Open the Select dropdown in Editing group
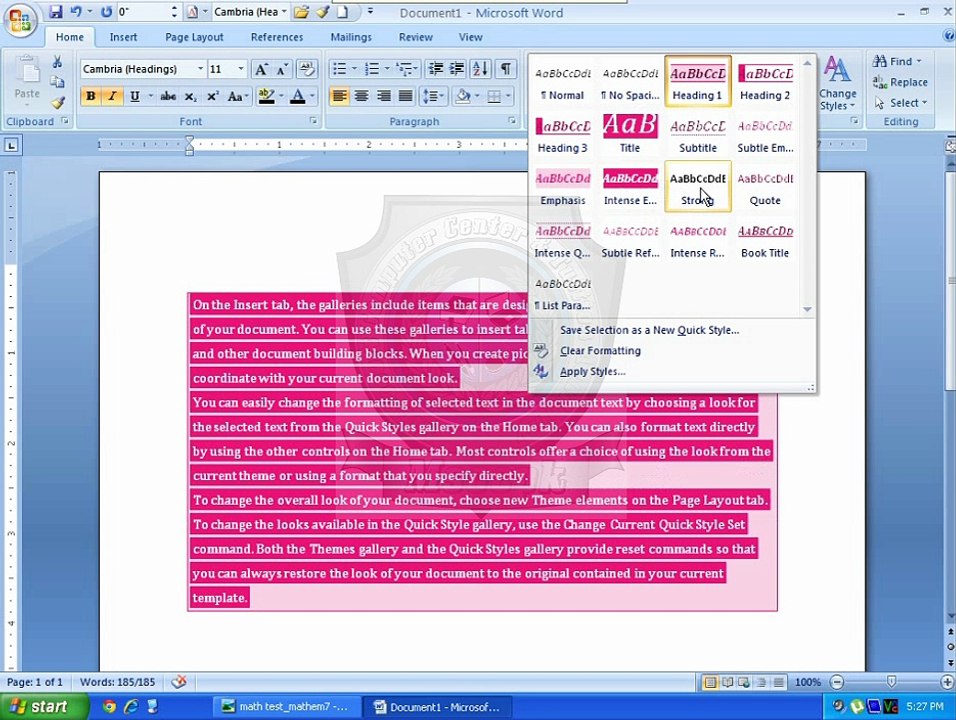Screen dimensions: 956x720 [901, 103]
